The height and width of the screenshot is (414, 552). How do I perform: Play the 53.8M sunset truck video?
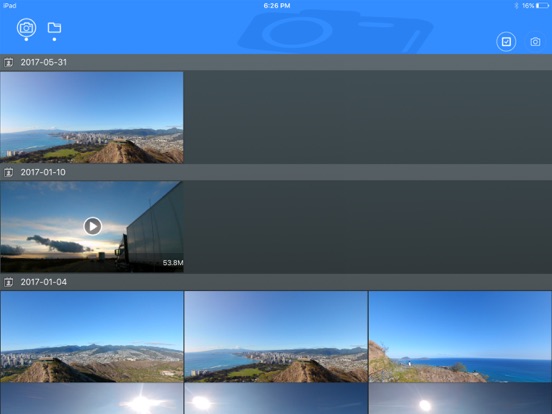93,226
